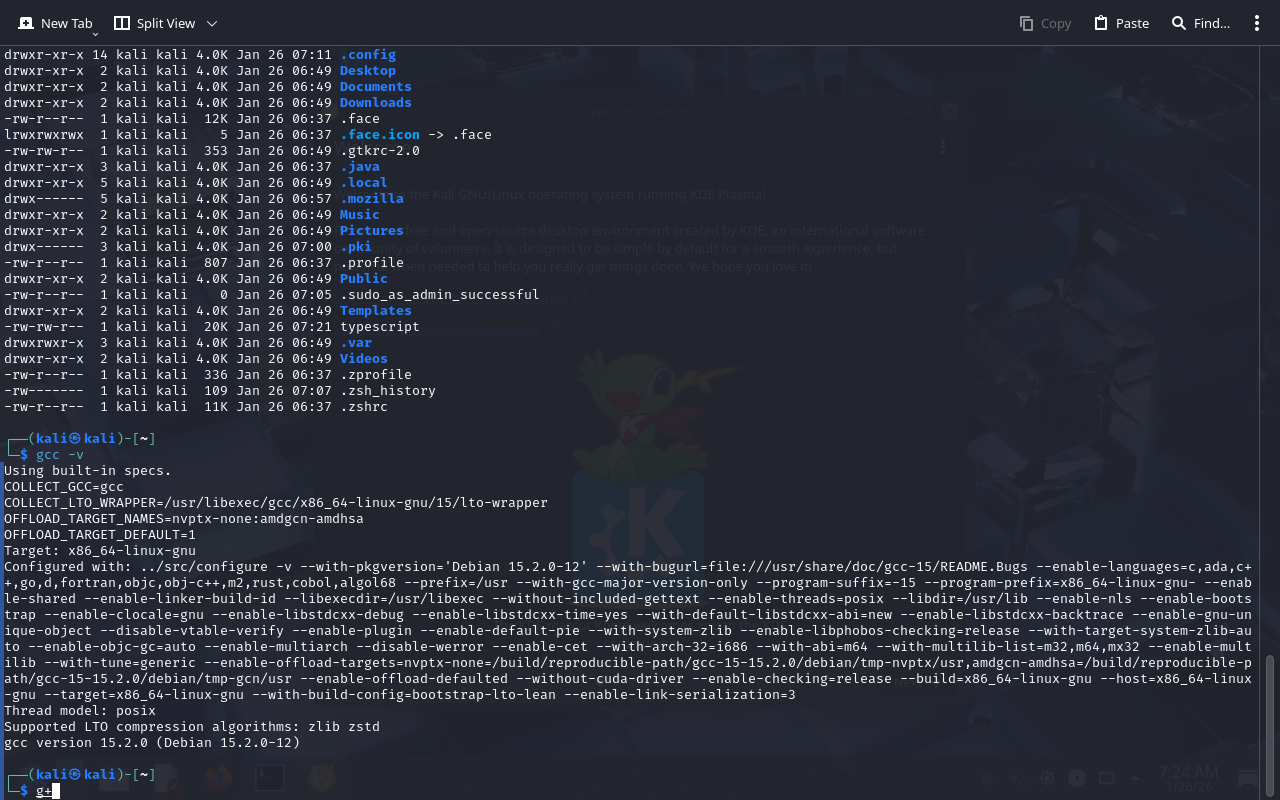Click the .zsh_history file name
This screenshot has height=800, width=1280.
tap(387, 391)
